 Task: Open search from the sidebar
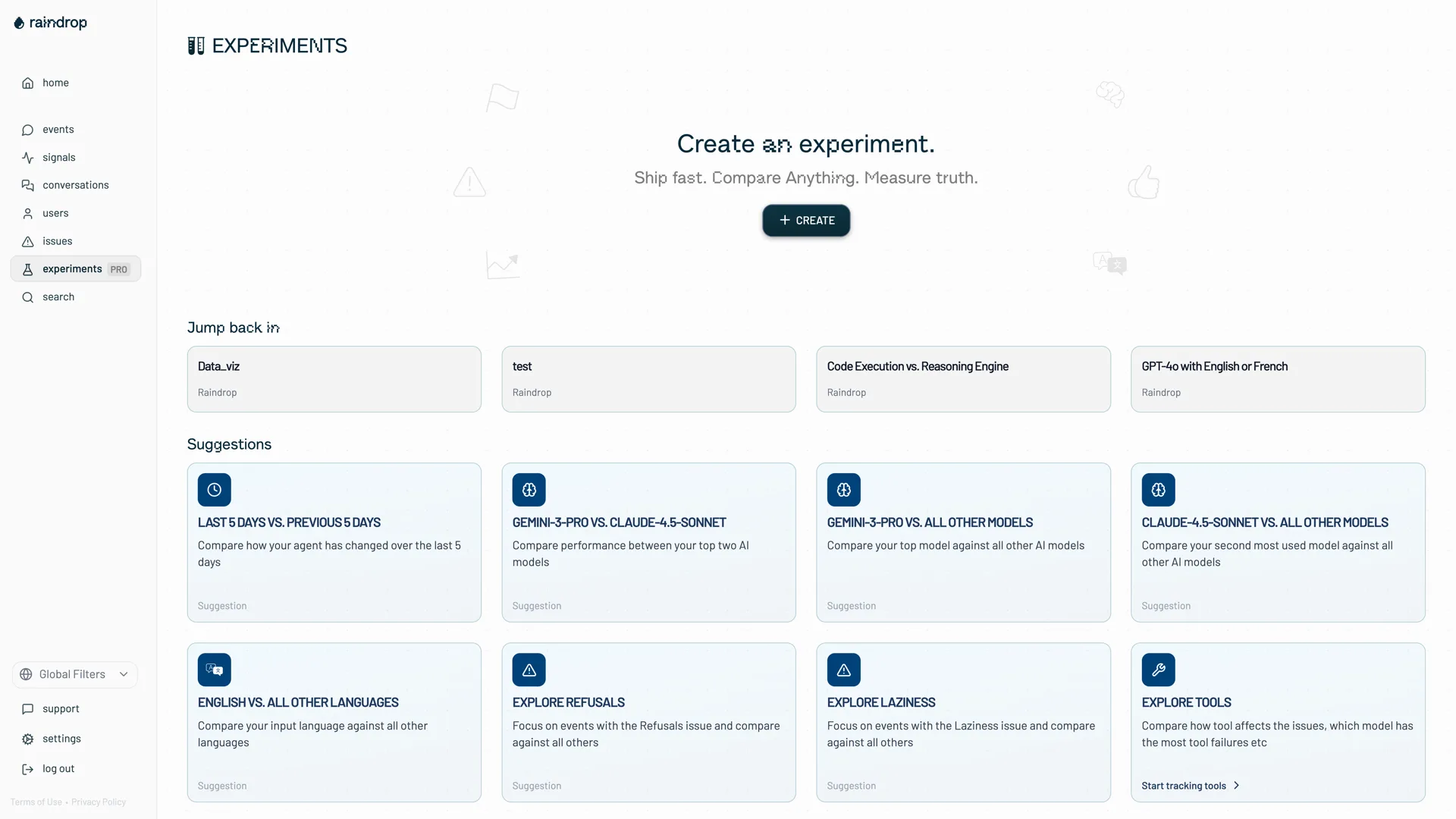pyautogui.click(x=58, y=297)
